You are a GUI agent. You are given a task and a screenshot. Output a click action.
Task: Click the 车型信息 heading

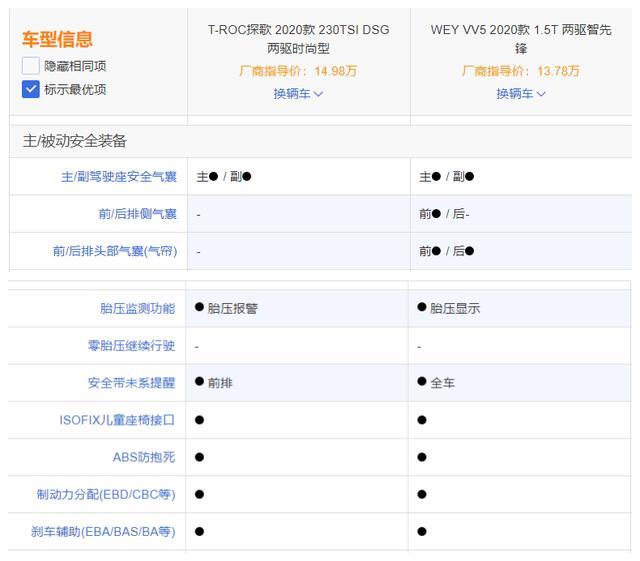[57, 39]
